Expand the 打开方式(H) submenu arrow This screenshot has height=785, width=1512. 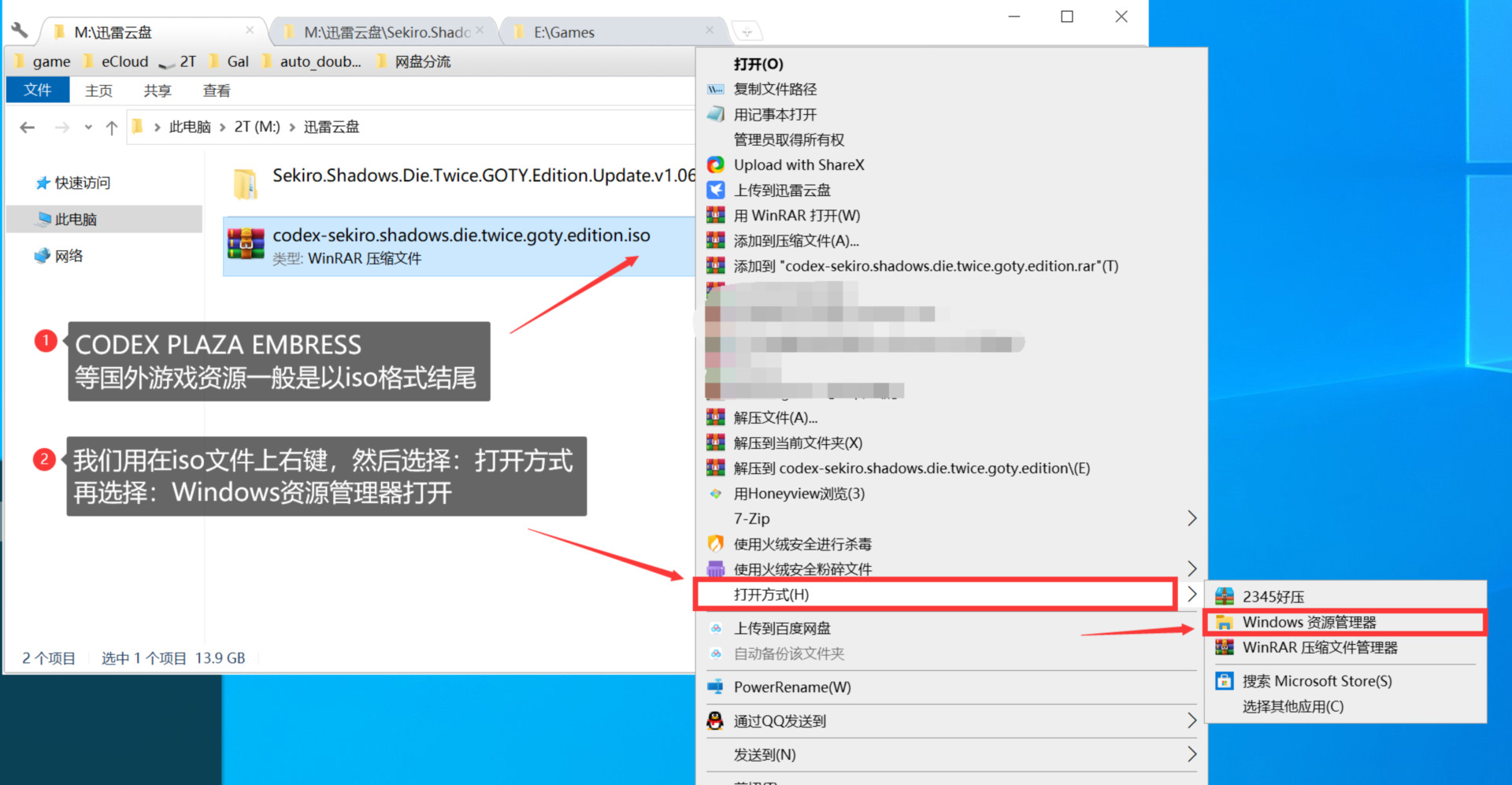pyautogui.click(x=1191, y=594)
